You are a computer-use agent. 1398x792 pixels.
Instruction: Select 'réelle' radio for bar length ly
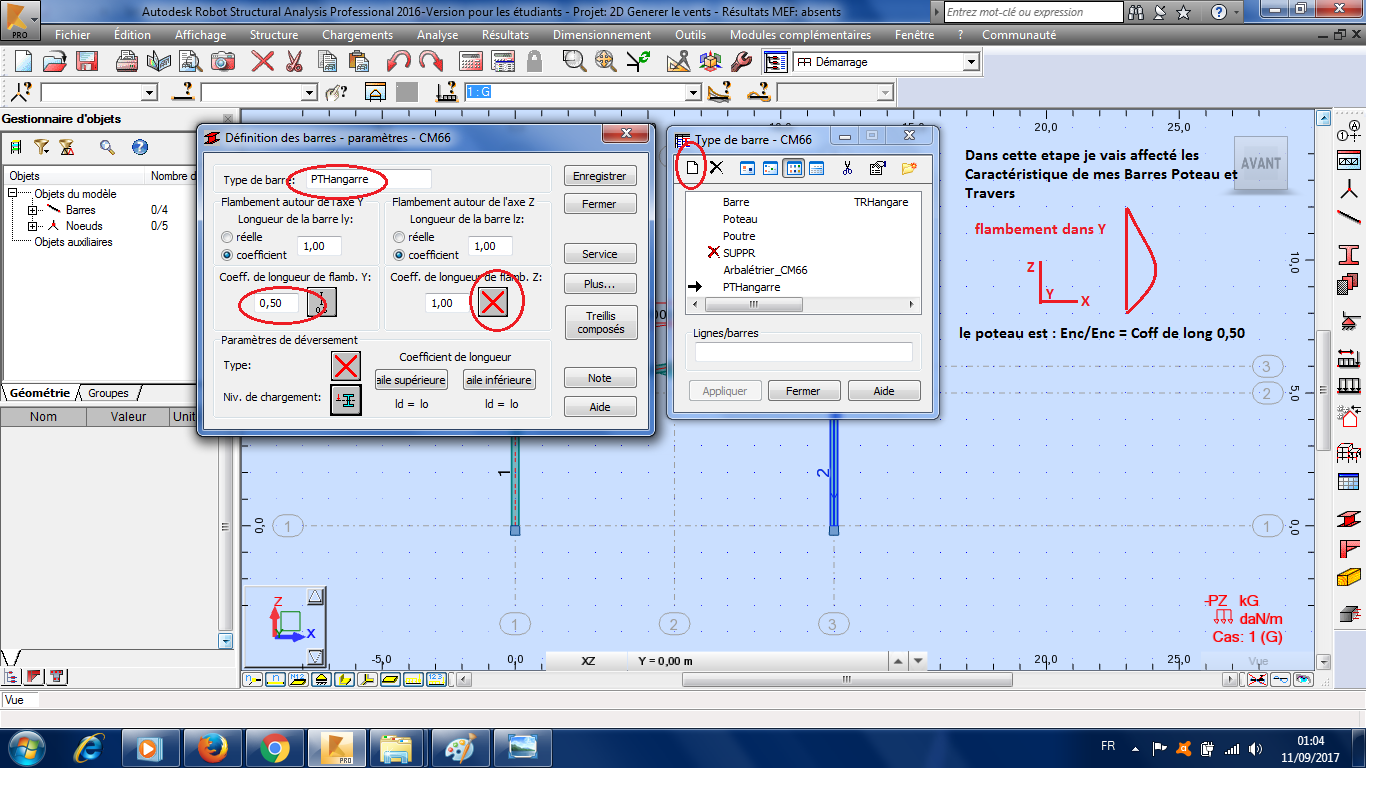point(227,237)
